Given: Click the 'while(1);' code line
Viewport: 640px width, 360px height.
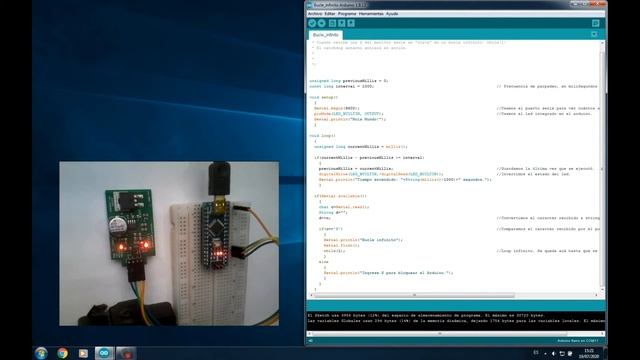Looking at the screenshot, I should tap(334, 251).
